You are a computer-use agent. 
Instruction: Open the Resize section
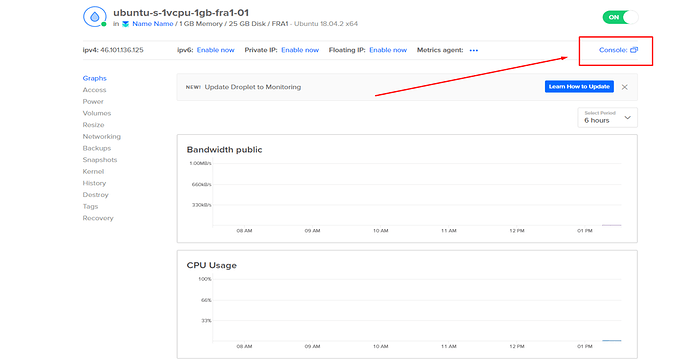(x=93, y=125)
